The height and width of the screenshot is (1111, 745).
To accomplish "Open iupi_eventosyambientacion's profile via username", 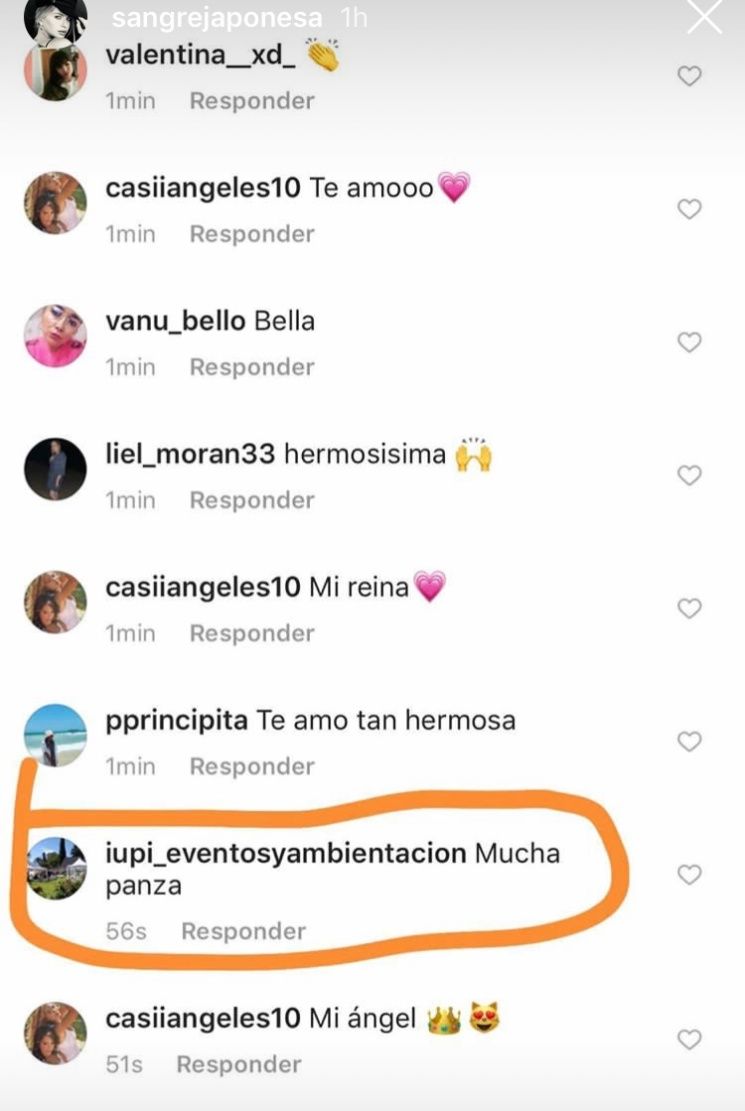I will pyautogui.click(x=286, y=854).
